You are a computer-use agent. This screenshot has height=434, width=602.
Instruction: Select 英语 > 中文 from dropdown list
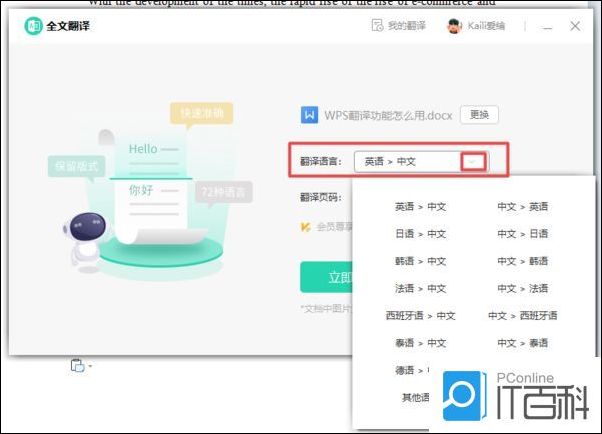tap(420, 207)
